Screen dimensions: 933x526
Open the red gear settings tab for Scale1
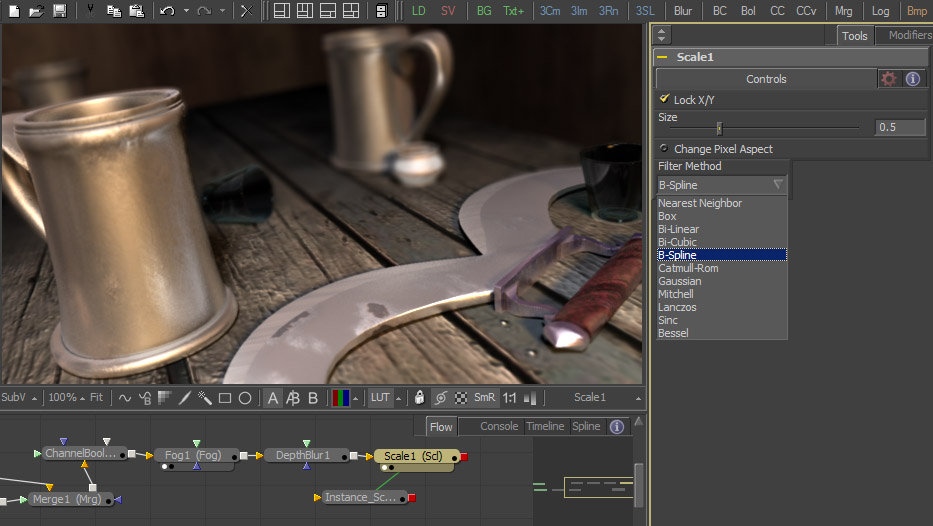pyautogui.click(x=888, y=79)
